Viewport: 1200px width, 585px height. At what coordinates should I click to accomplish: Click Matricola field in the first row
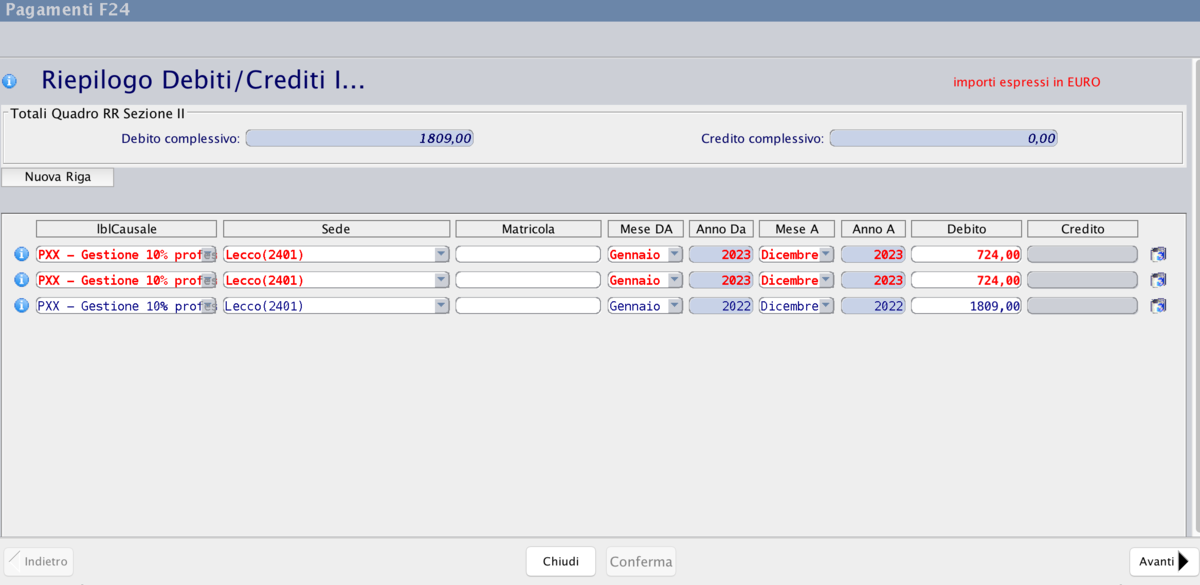click(x=527, y=255)
